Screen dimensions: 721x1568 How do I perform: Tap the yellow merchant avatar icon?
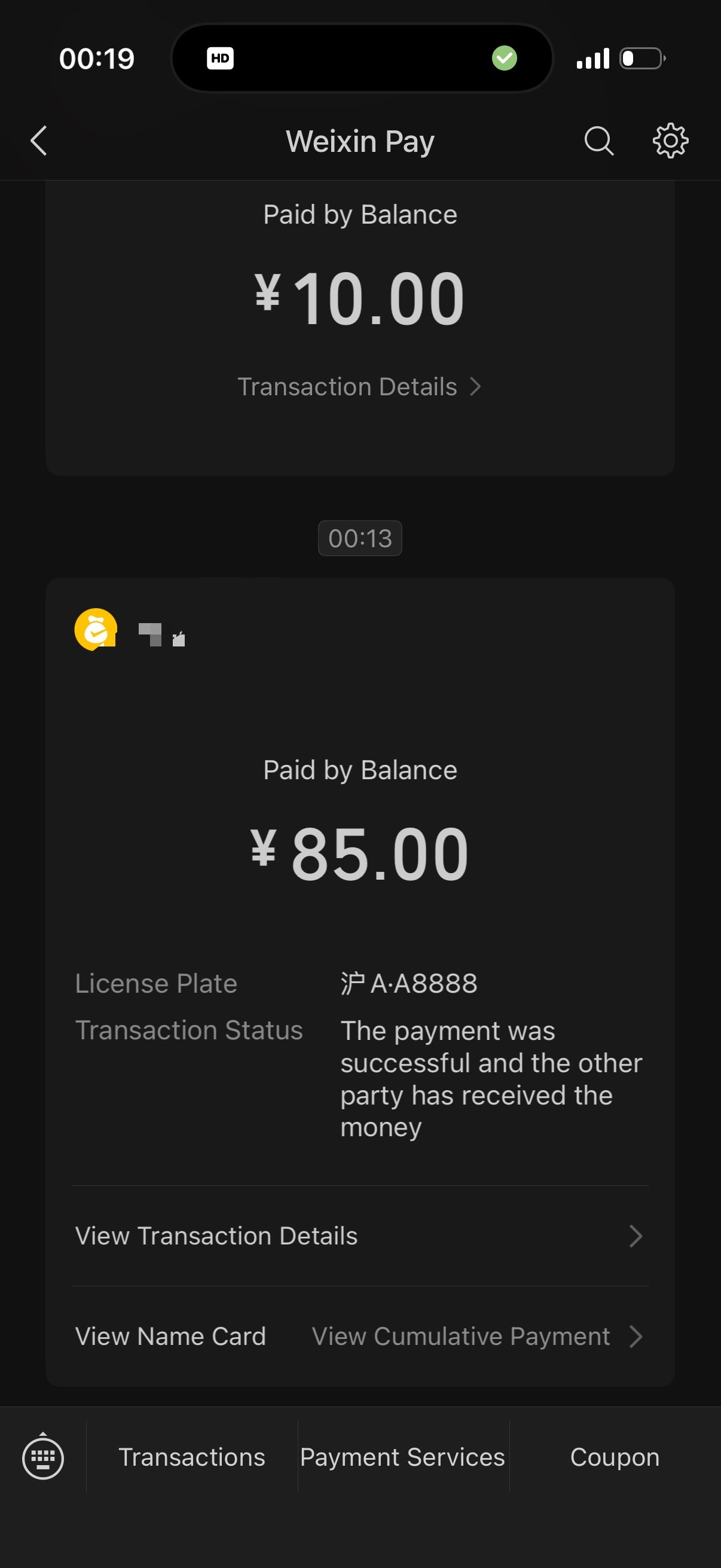(x=96, y=629)
